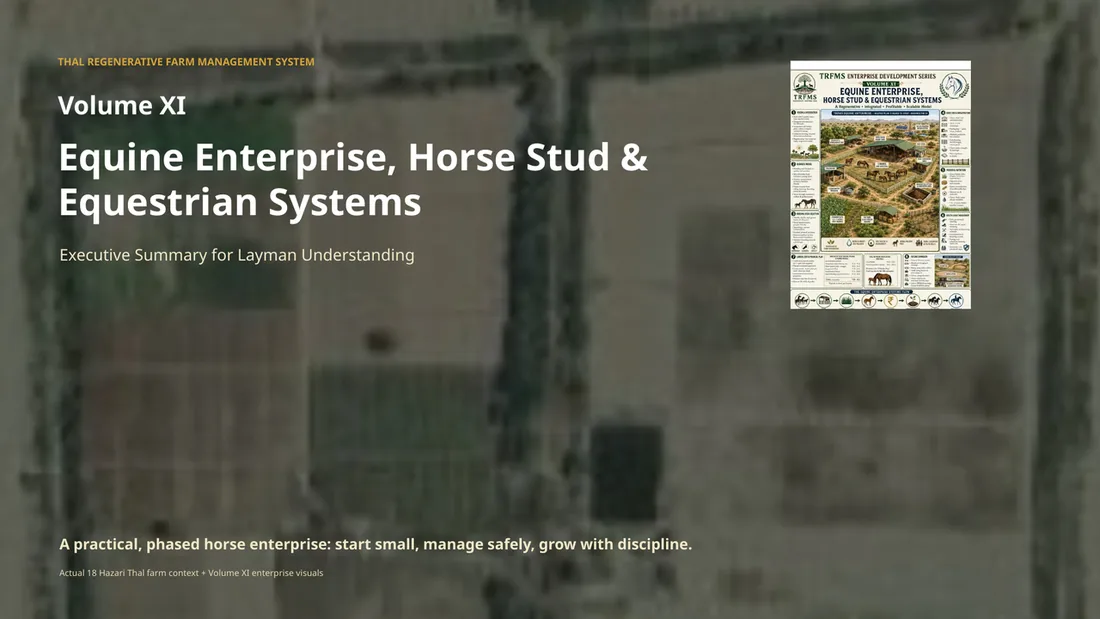Click the tagline starting 'A practical, phased horse enterprise'

[x=375, y=544]
